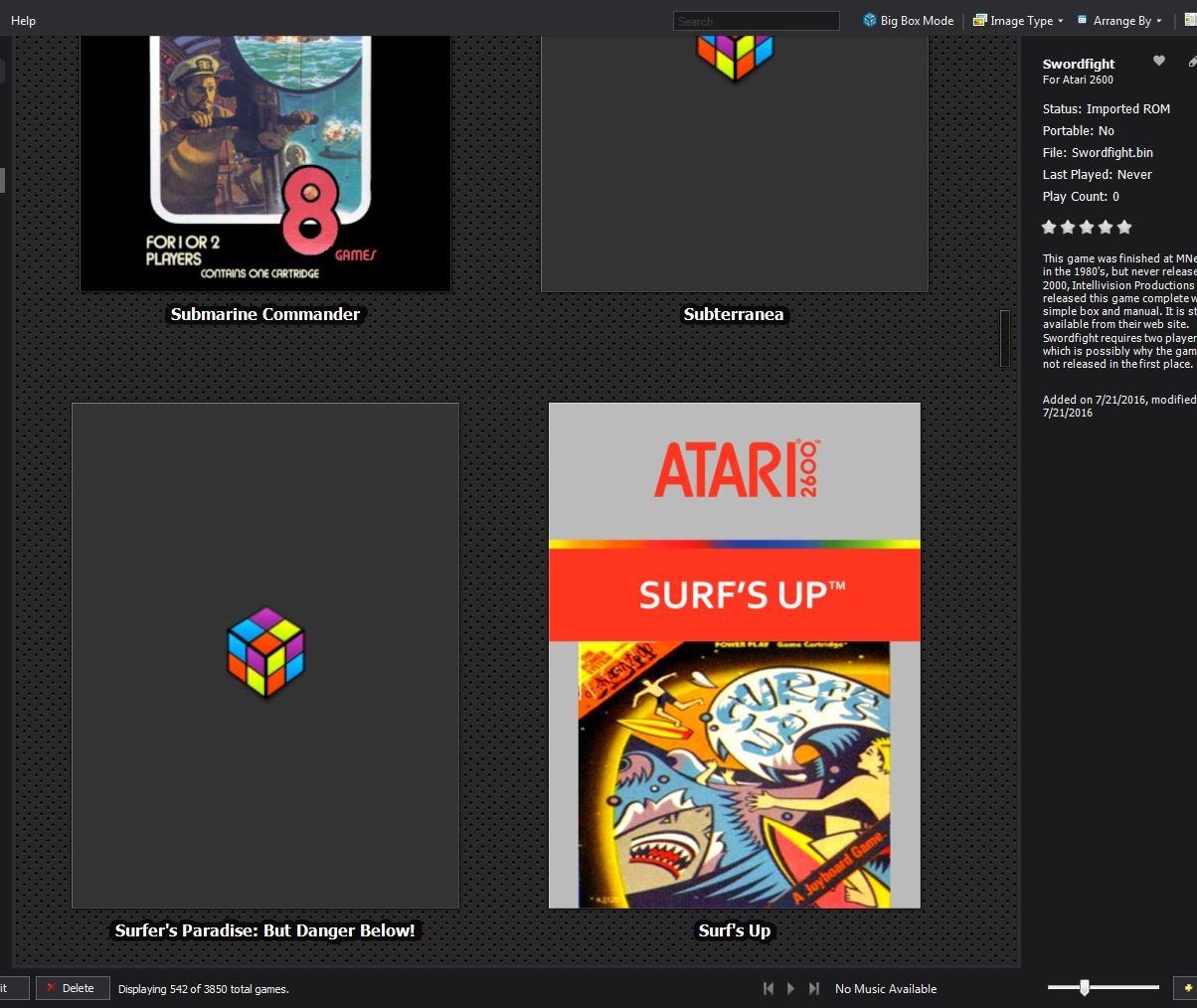This screenshot has height=1008, width=1197.
Task: Click the Image Type pictures icon
Action: 979,20
